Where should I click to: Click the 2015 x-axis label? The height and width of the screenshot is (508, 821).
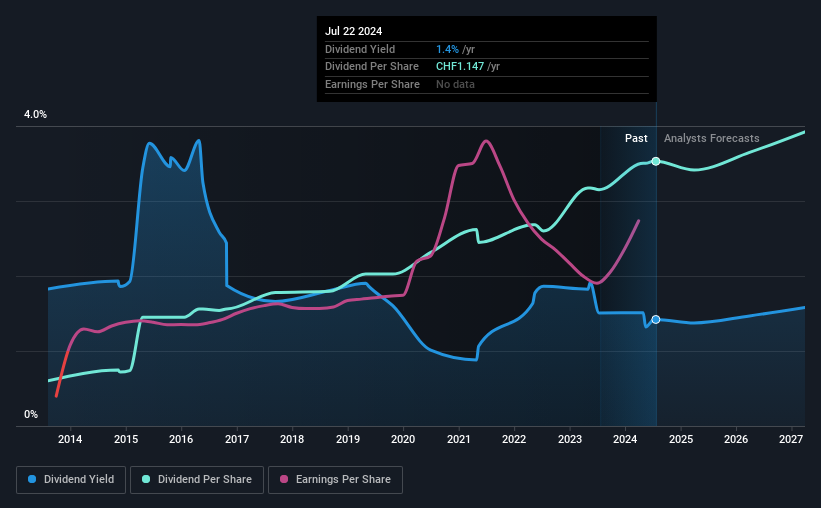point(126,439)
